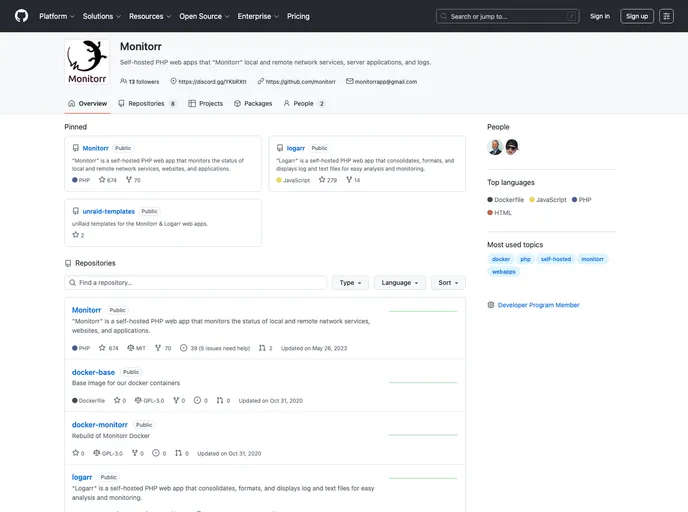Screen dimensions: 688x512
Task: Switch to the Projects tab
Action: pos(205,104)
